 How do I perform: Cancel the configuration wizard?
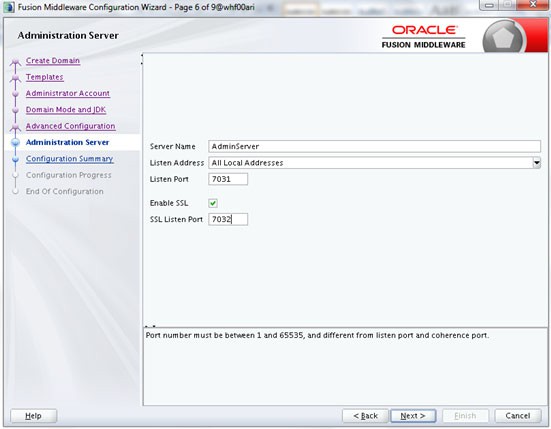point(518,416)
